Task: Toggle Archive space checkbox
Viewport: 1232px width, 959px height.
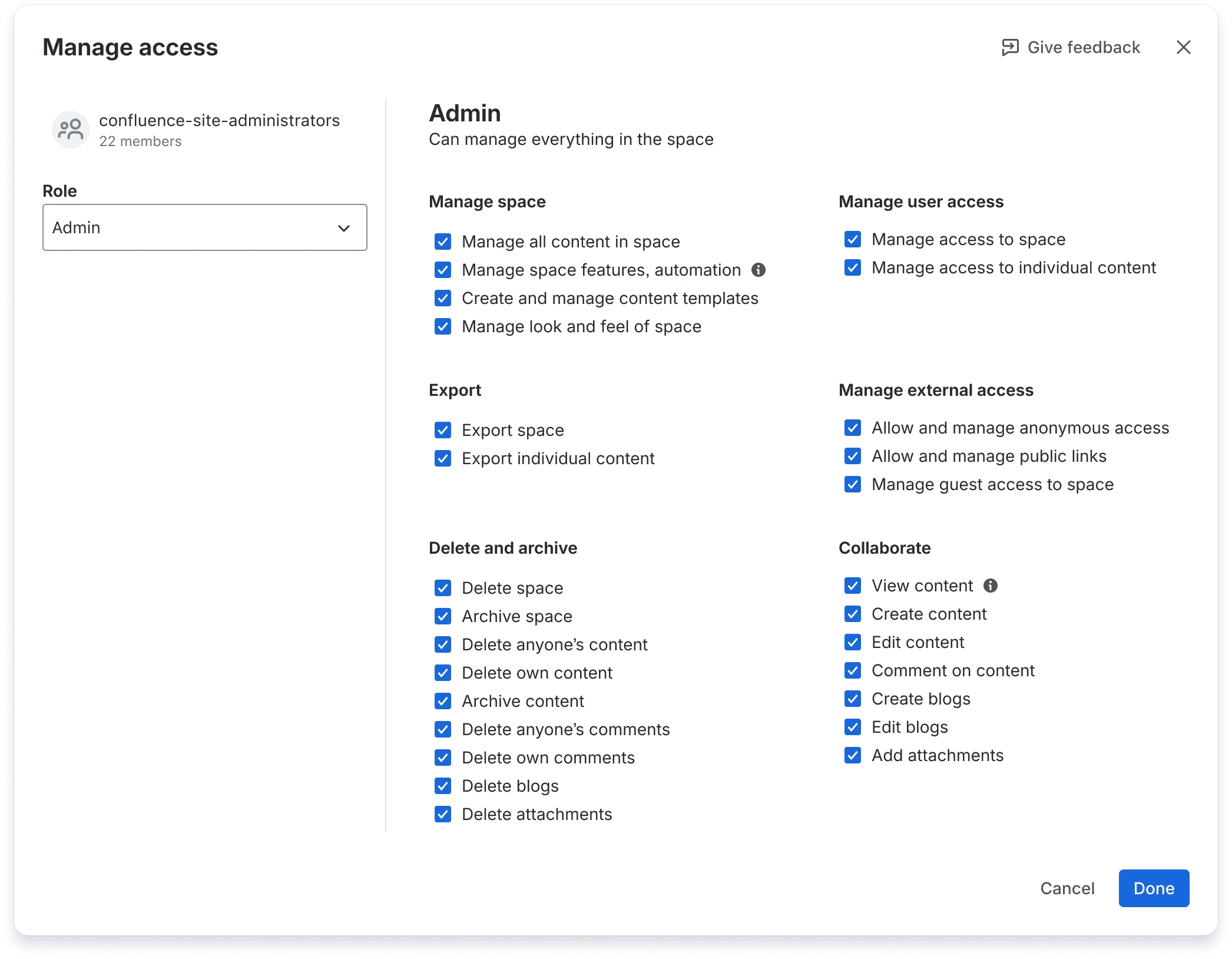Action: [x=443, y=616]
